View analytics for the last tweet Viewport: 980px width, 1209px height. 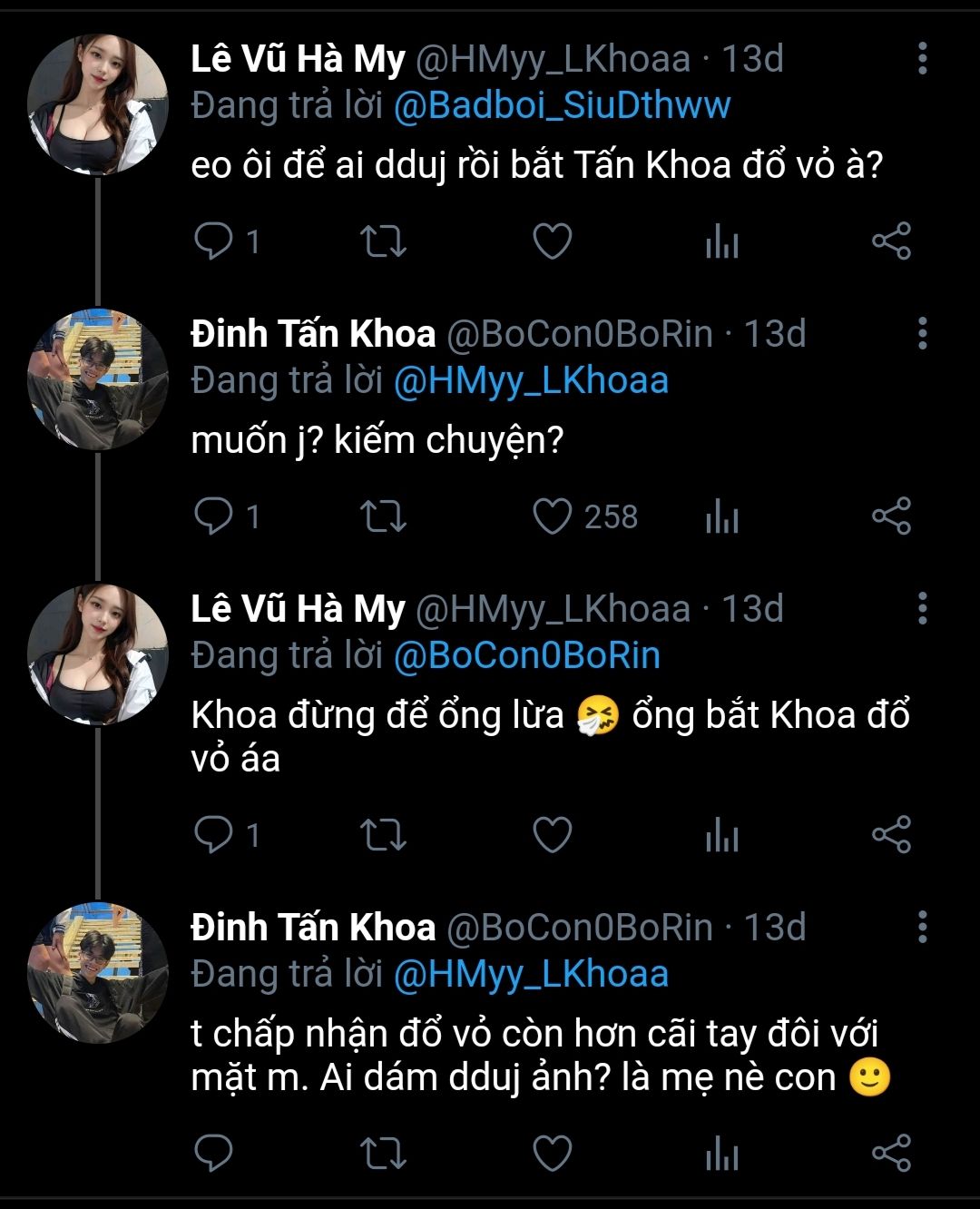pyautogui.click(x=722, y=1153)
